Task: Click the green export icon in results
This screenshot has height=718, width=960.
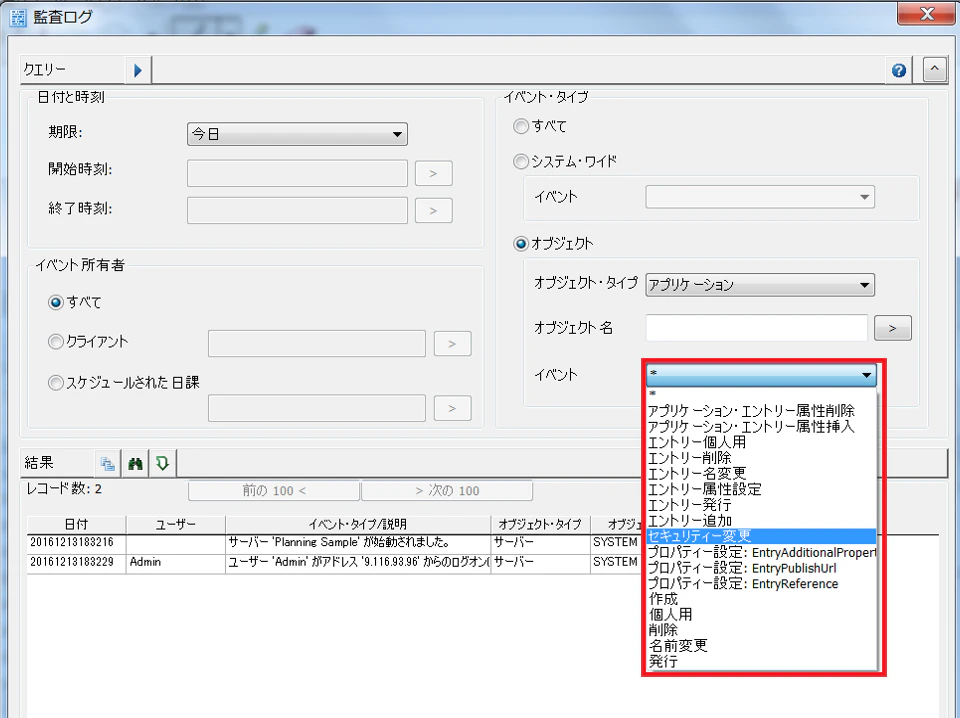Action: pos(162,464)
